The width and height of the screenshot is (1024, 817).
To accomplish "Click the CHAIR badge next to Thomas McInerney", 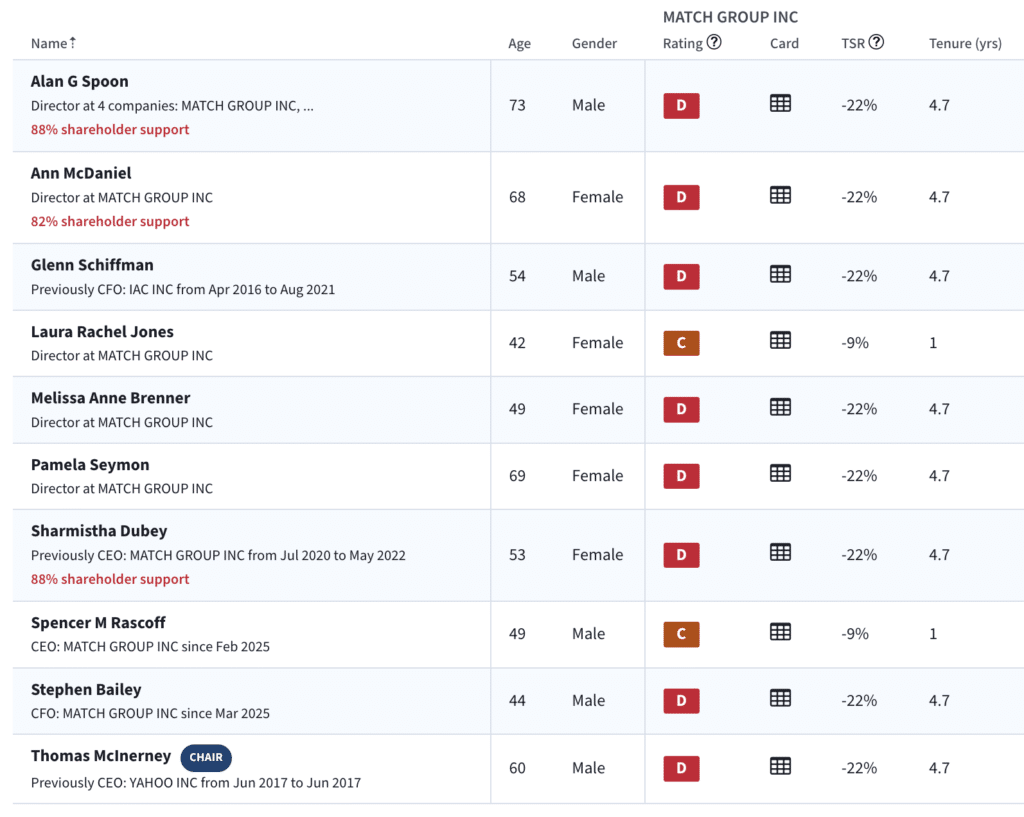I will (x=206, y=757).
